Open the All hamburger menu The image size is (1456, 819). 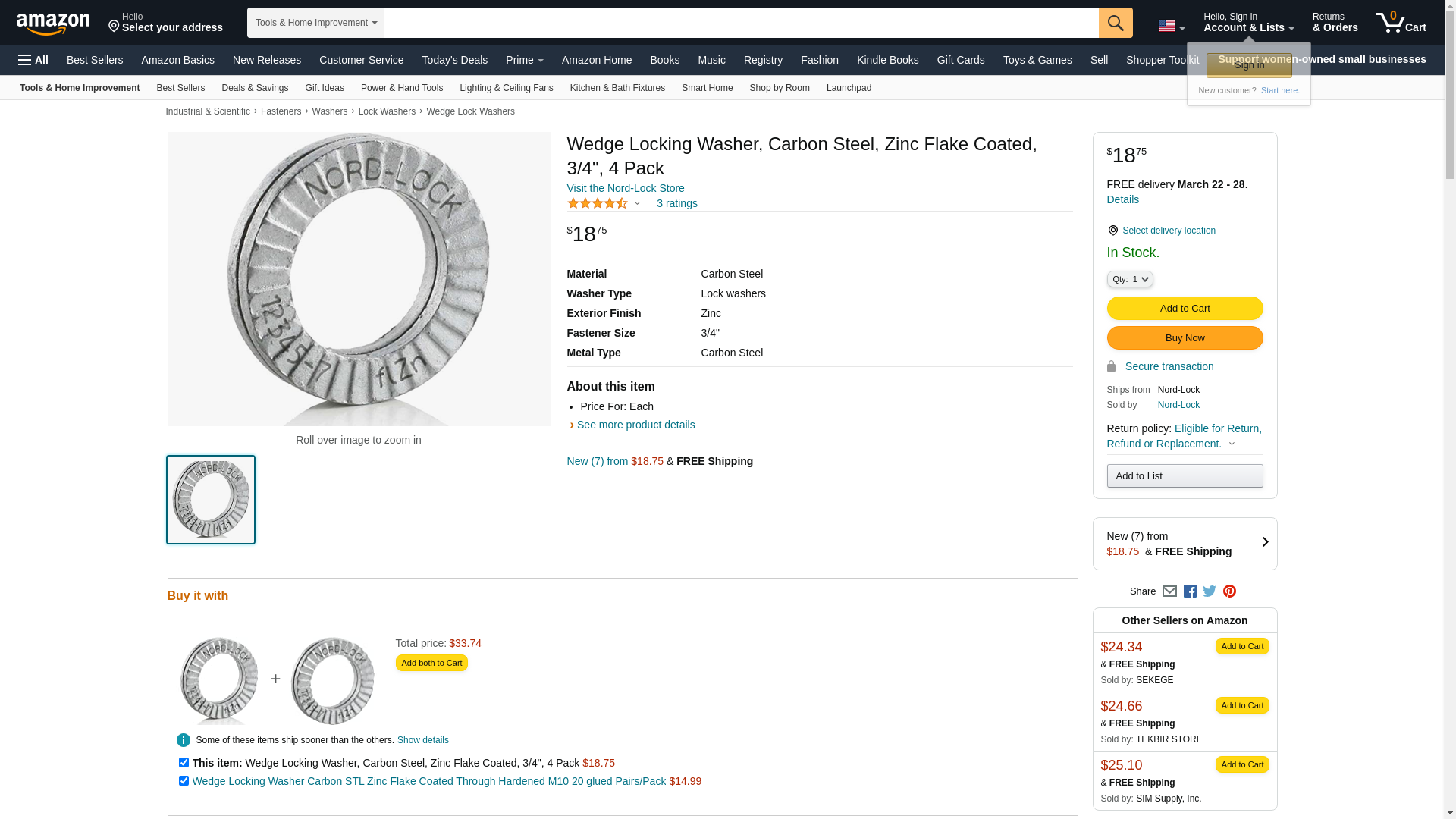[x=33, y=60]
